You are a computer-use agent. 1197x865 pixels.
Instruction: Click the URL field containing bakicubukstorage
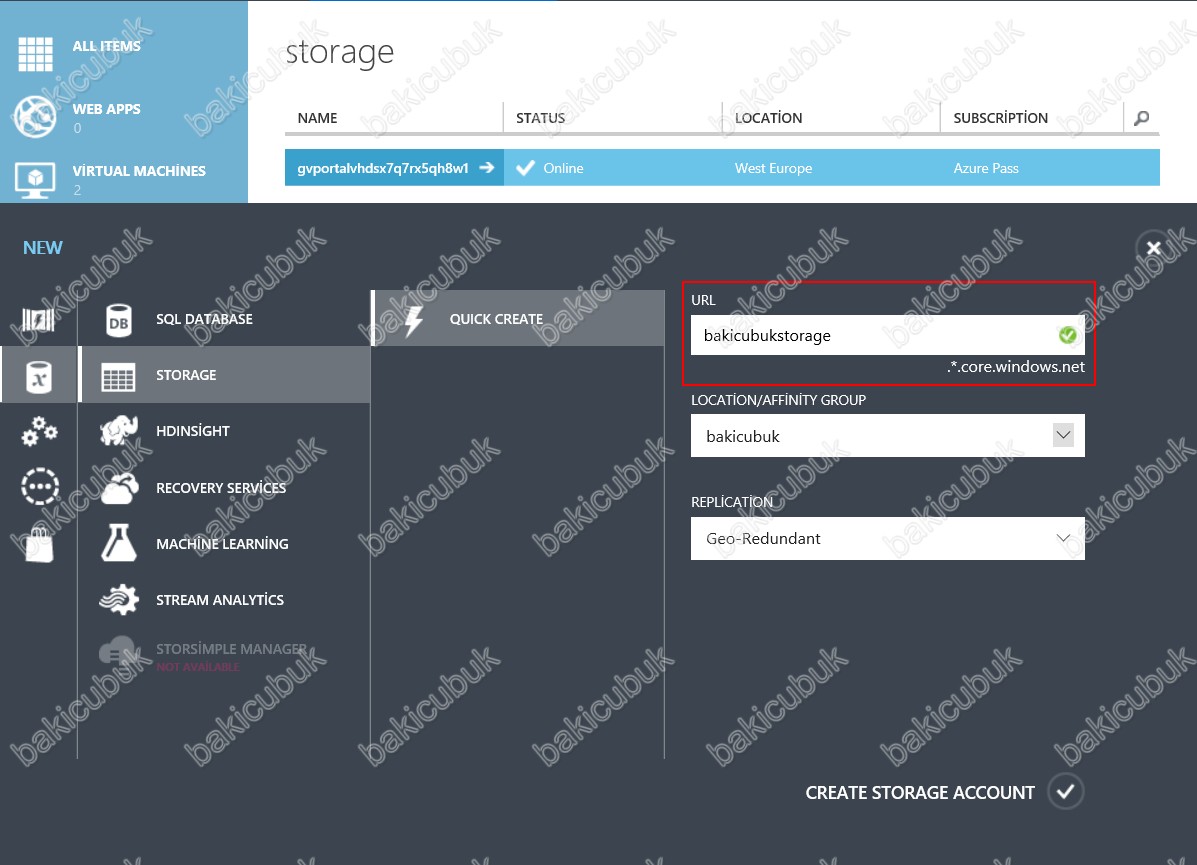[x=887, y=335]
